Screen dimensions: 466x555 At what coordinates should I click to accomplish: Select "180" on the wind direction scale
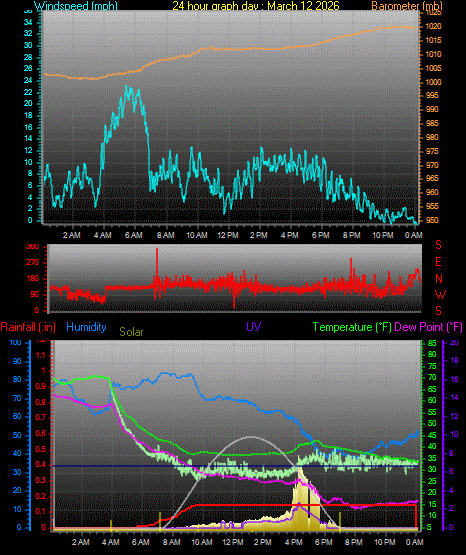(33, 279)
